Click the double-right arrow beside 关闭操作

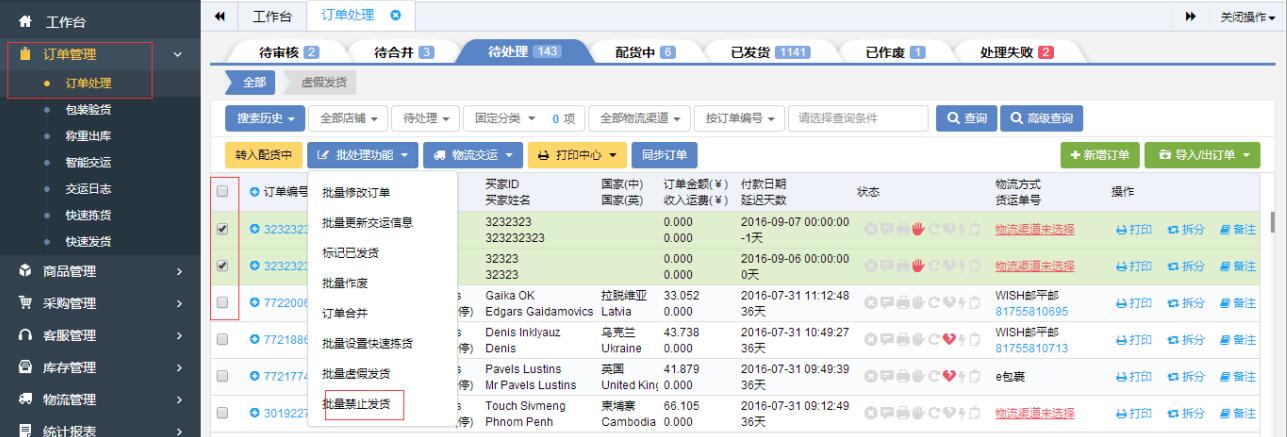1191,17
